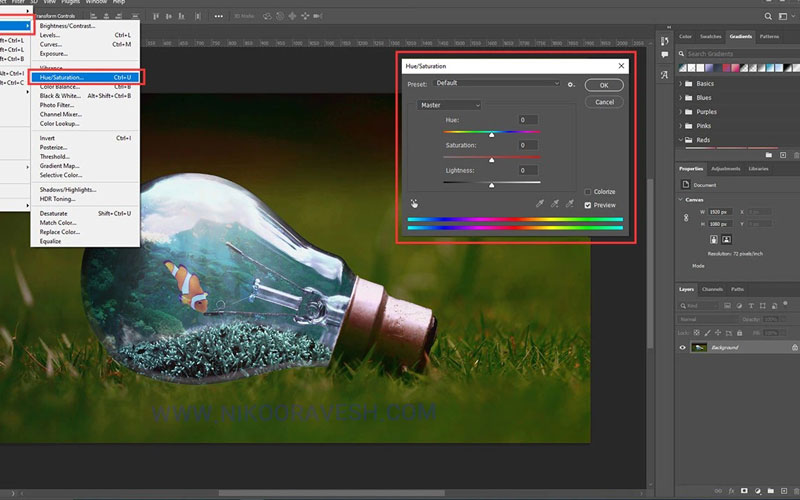This screenshot has width=800, height=500.
Task: Open the workspace switcher icon
Action: (x=783, y=16)
